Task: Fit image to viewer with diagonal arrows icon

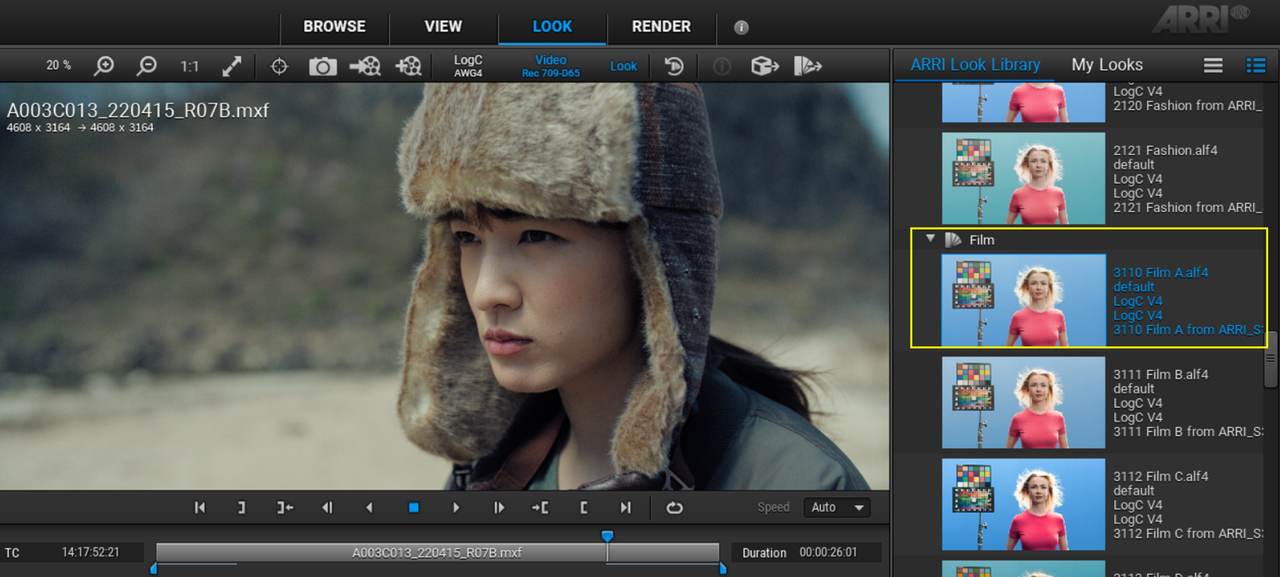Action: point(232,66)
